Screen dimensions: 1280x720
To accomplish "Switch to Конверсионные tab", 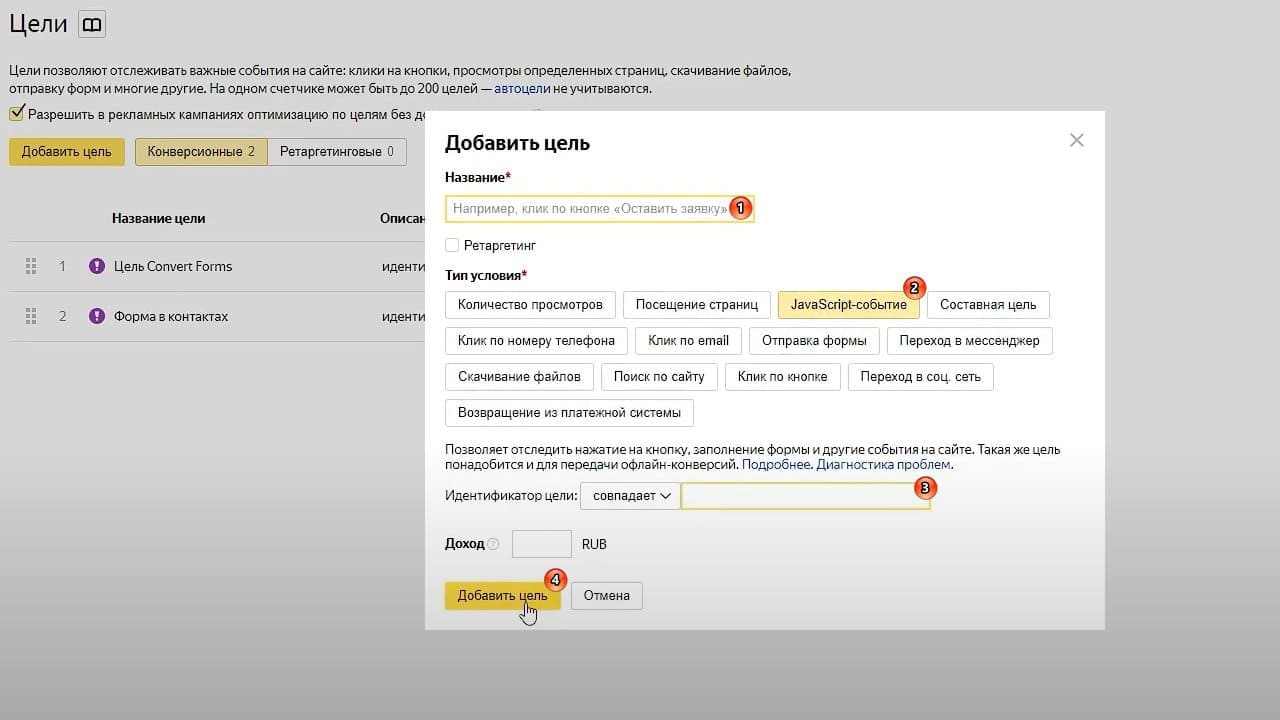I will pos(201,152).
